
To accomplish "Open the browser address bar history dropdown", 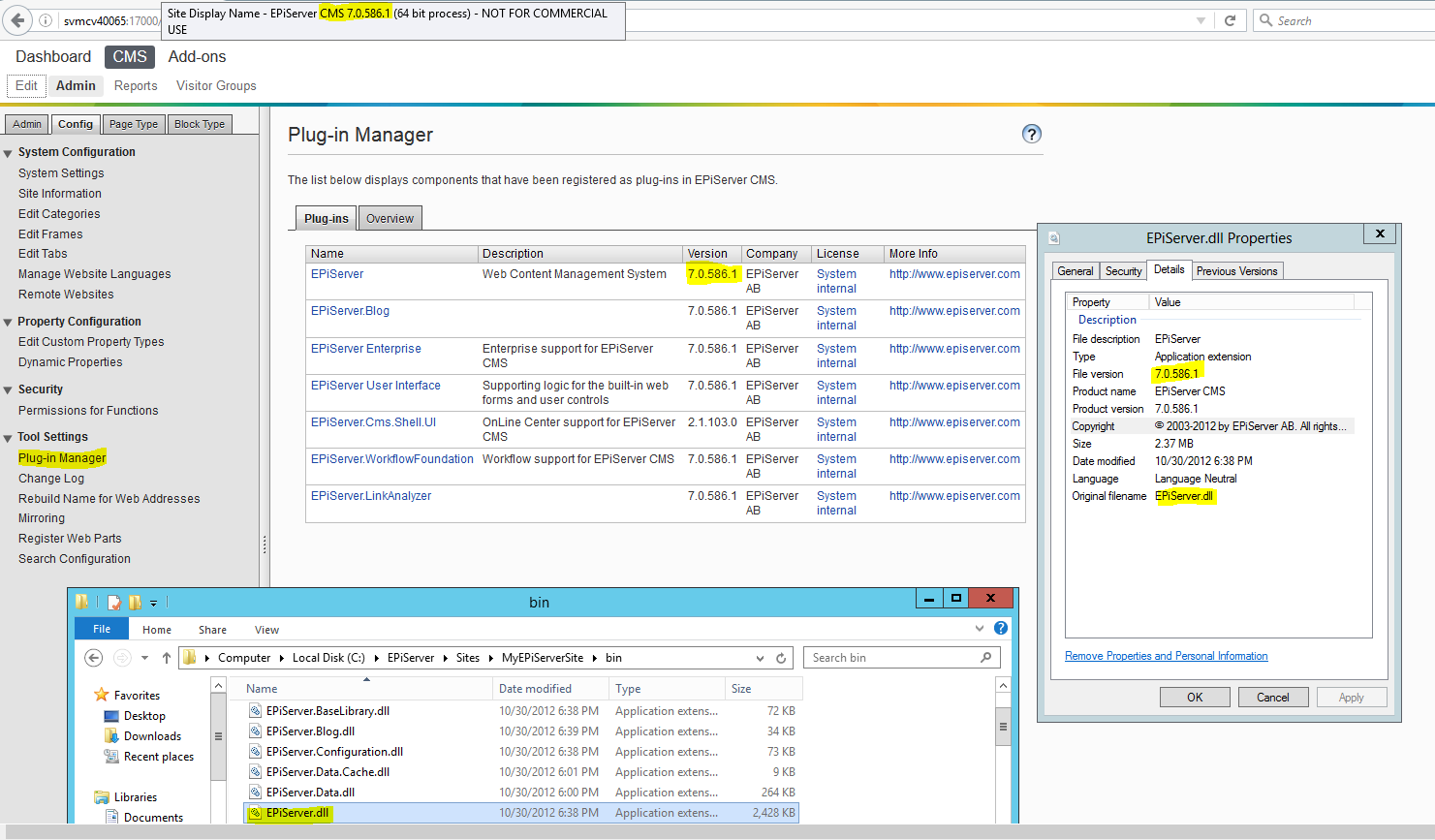I will click(x=1201, y=20).
